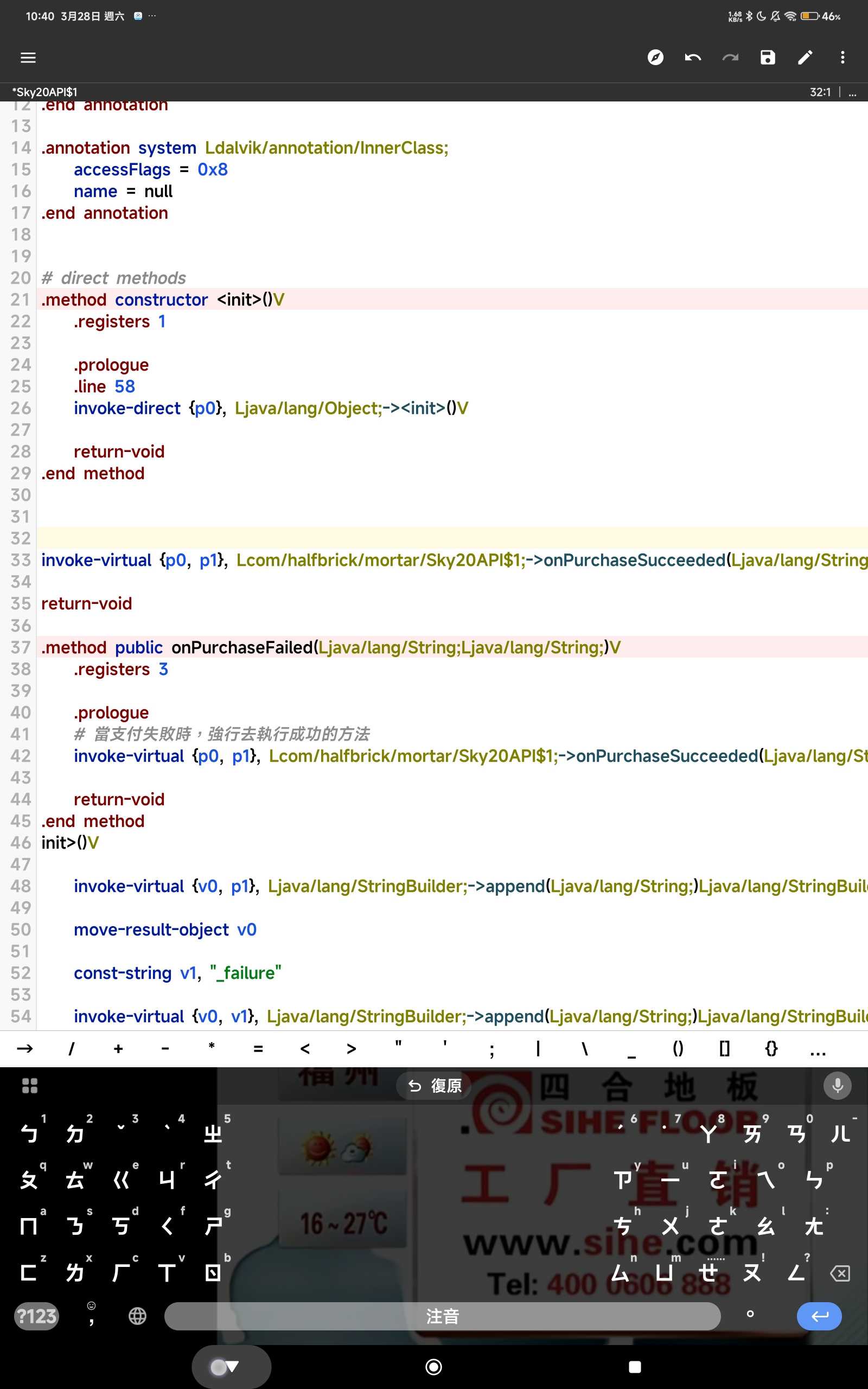
Task: Undo the last edit
Action: 693,58
